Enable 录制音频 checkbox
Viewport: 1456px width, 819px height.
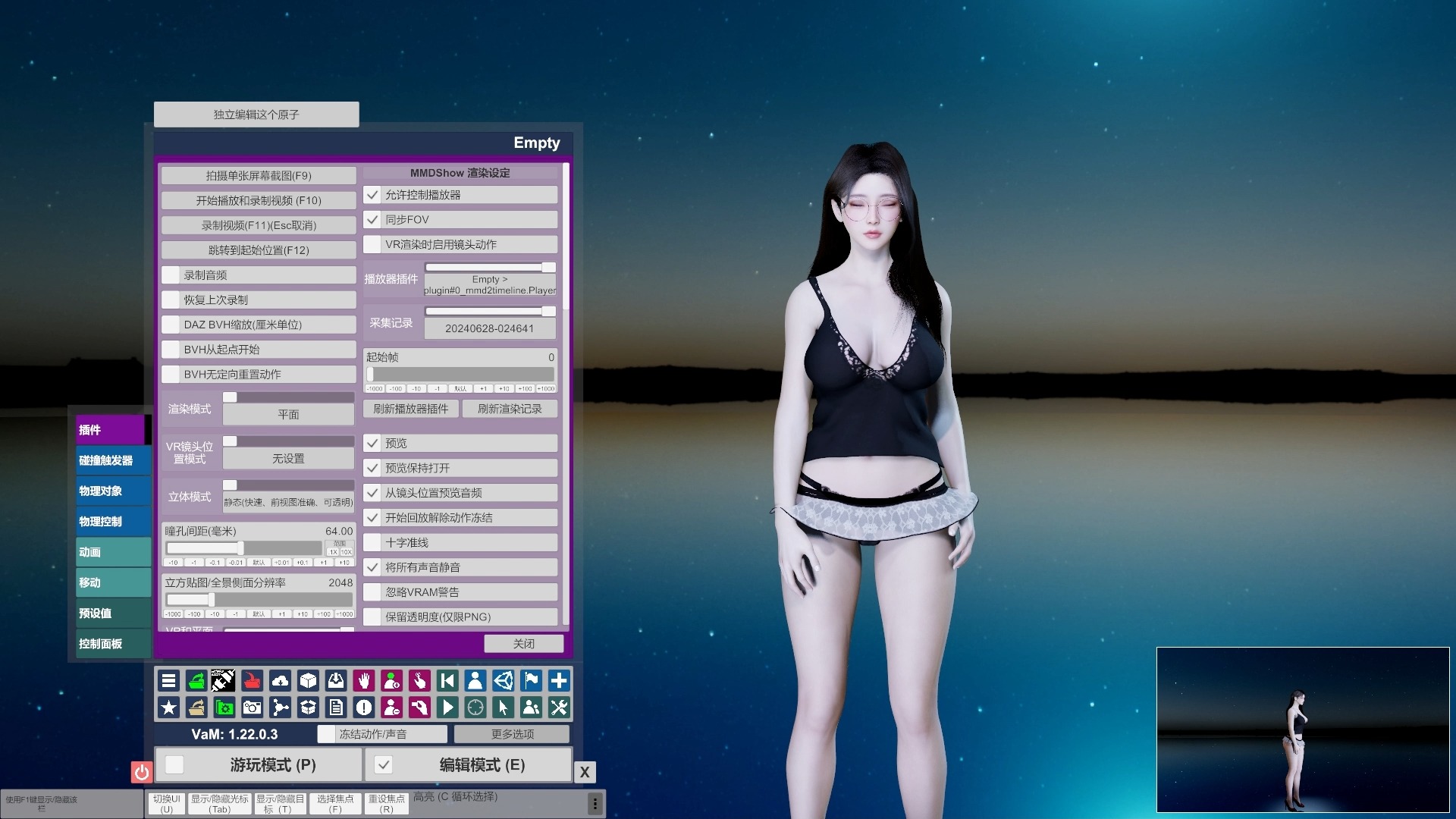171,275
